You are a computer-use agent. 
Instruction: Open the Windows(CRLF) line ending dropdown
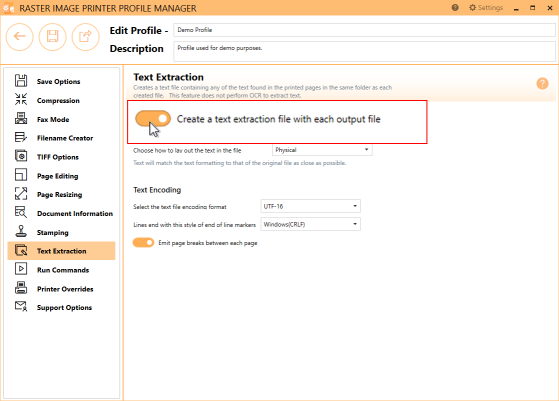311,224
